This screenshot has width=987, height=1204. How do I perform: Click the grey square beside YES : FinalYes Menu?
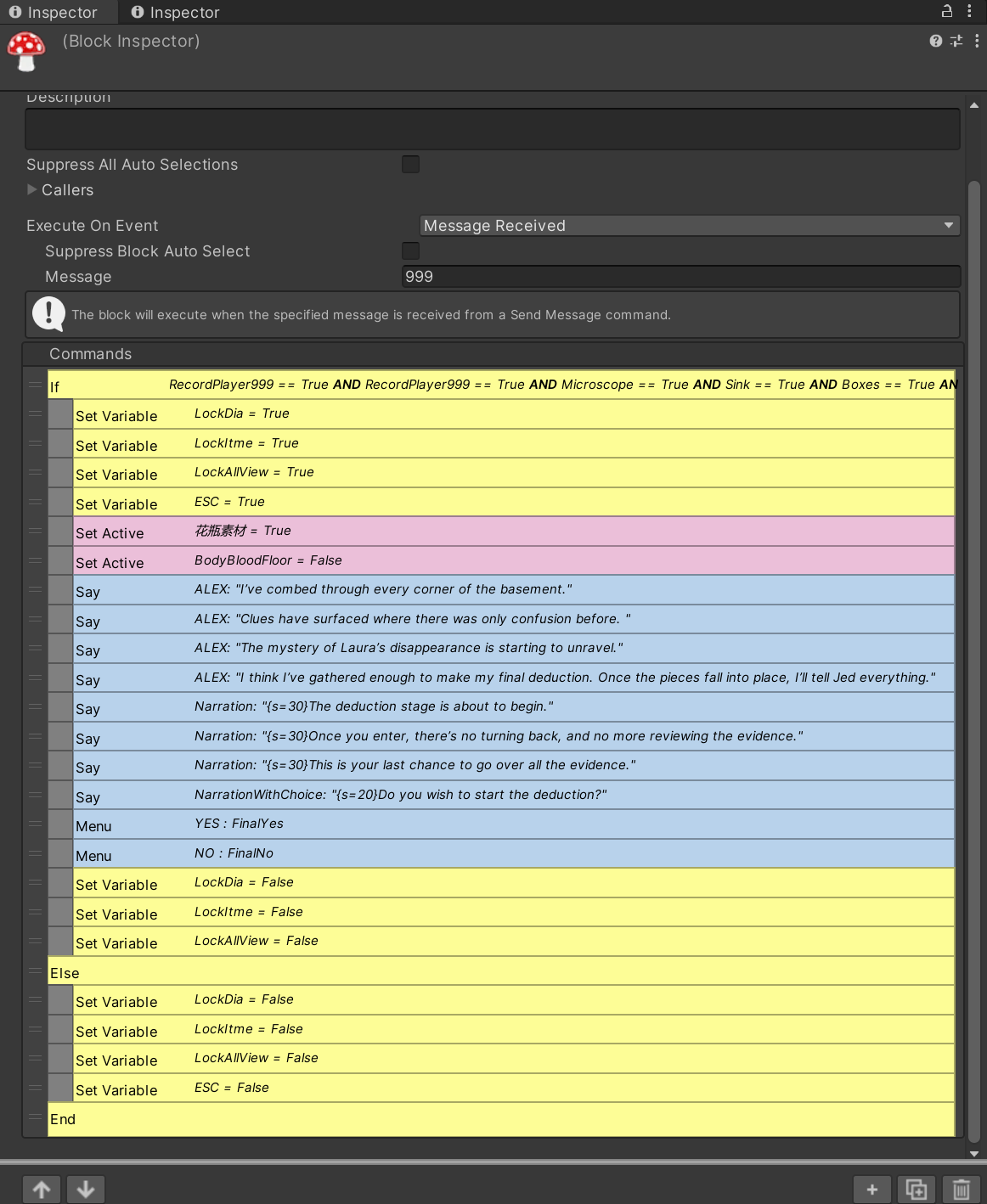(60, 824)
